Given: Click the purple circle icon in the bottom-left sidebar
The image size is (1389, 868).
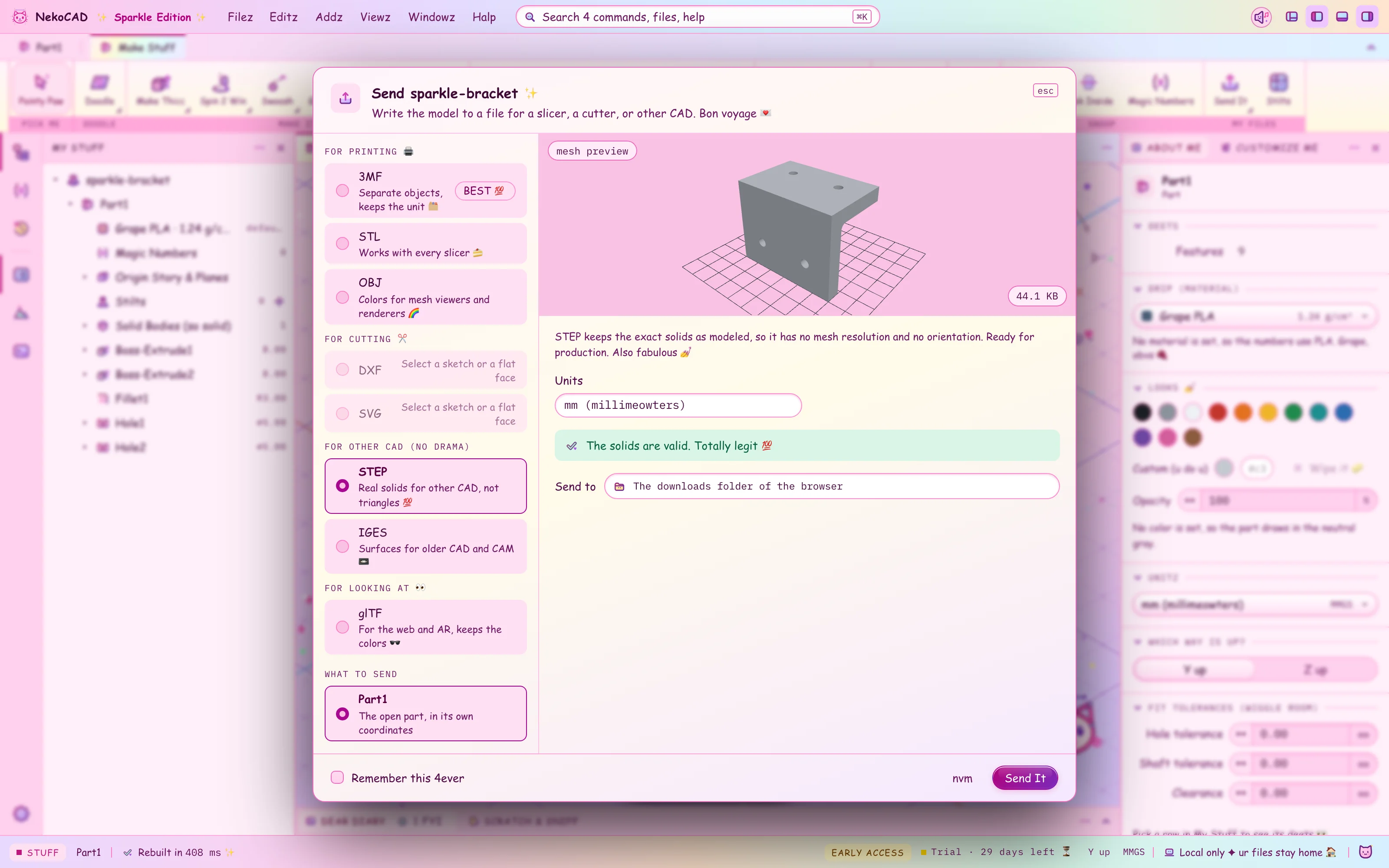Looking at the screenshot, I should pos(21,813).
